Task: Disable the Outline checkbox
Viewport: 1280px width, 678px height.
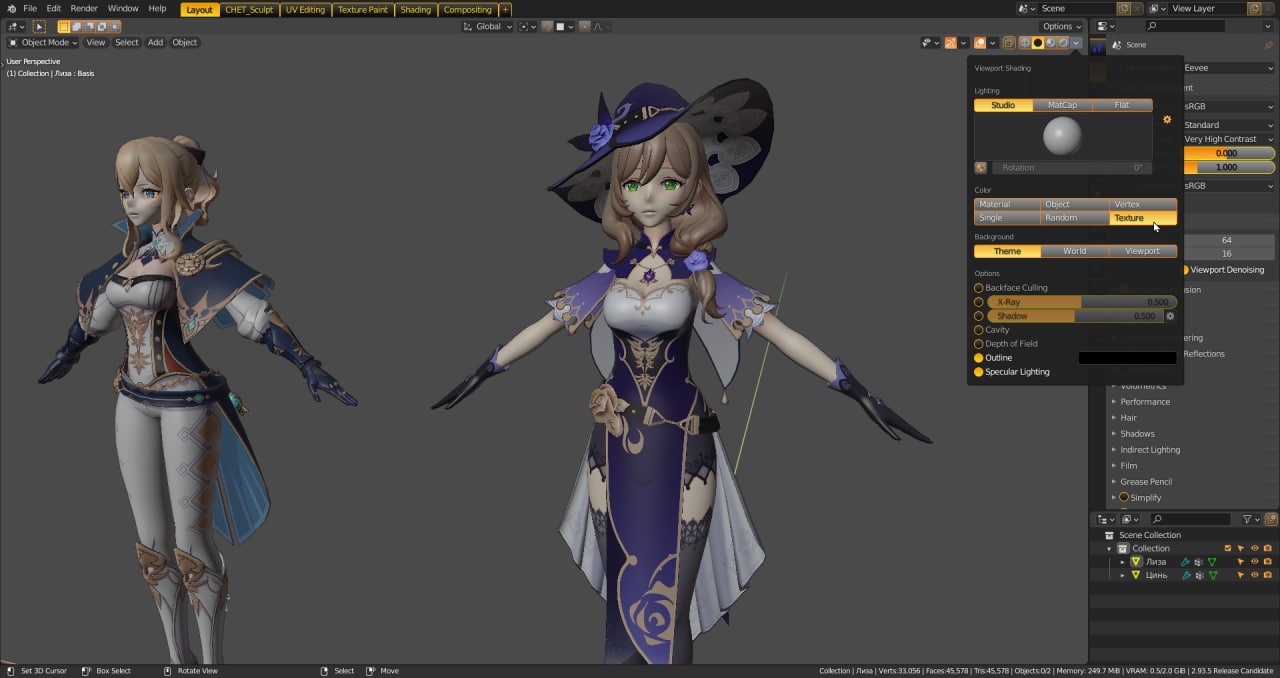Action: pyautogui.click(x=979, y=358)
